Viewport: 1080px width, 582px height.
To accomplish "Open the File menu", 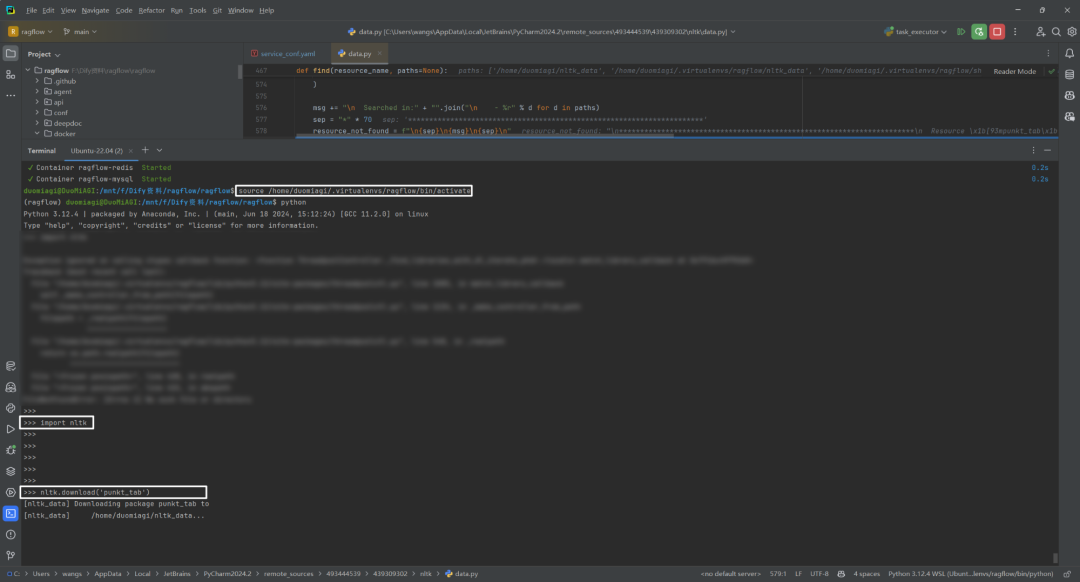I will point(31,10).
